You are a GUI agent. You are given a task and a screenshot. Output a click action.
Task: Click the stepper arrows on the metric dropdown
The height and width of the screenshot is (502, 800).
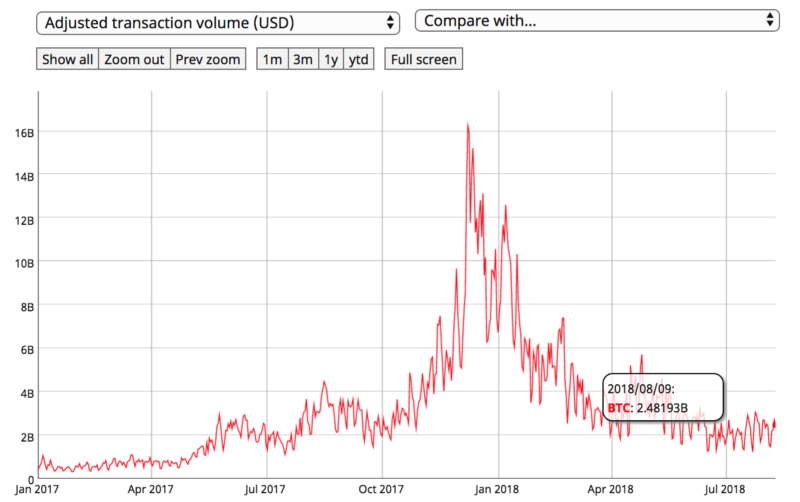pyautogui.click(x=390, y=22)
